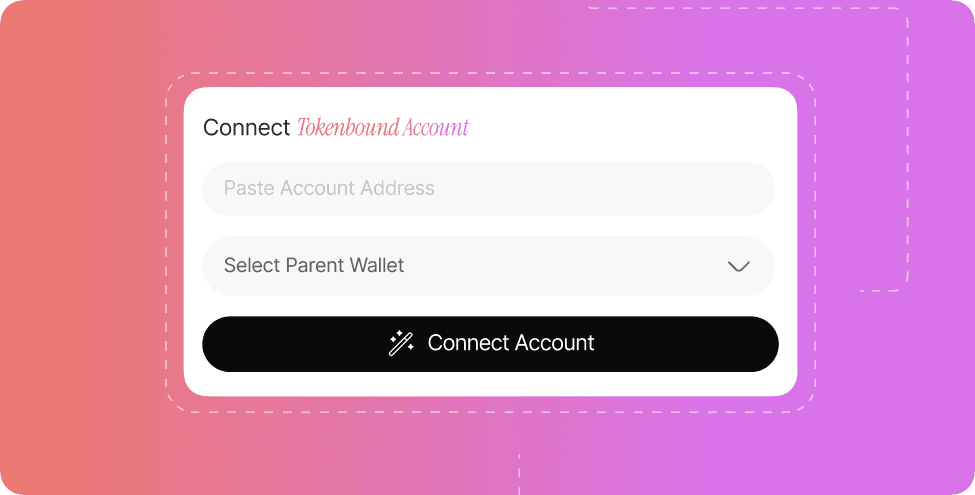Click the middle of the parent wallet selector
The width and height of the screenshot is (975, 495).
click(x=488, y=266)
